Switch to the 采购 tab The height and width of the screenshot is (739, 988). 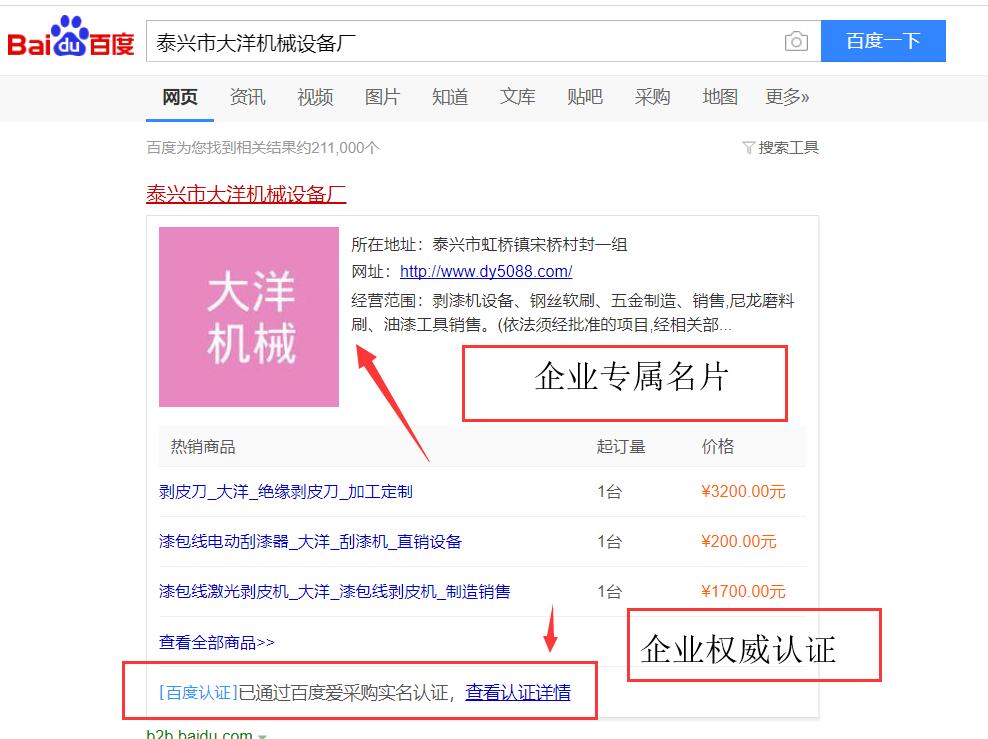tap(652, 97)
